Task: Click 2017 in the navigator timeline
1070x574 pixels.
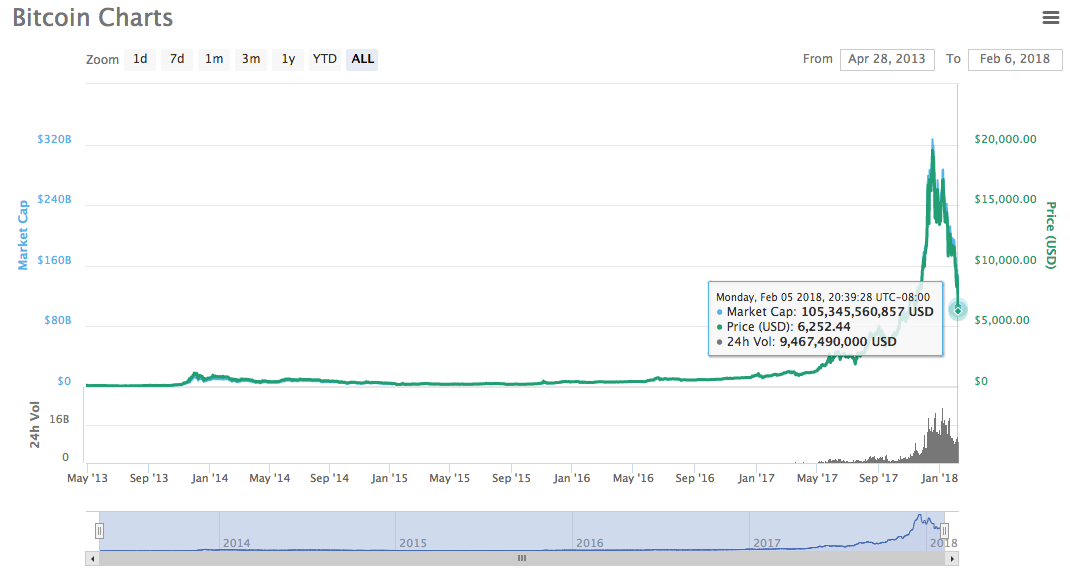Action: point(767,543)
